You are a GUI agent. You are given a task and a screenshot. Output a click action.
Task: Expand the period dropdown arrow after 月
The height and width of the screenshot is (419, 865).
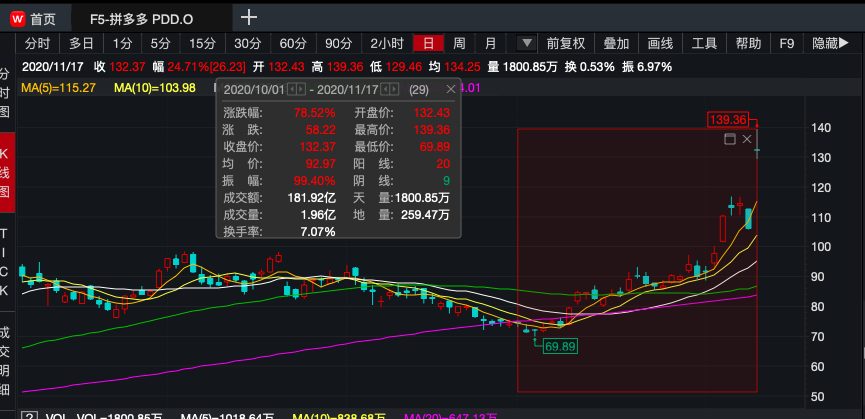pos(527,43)
